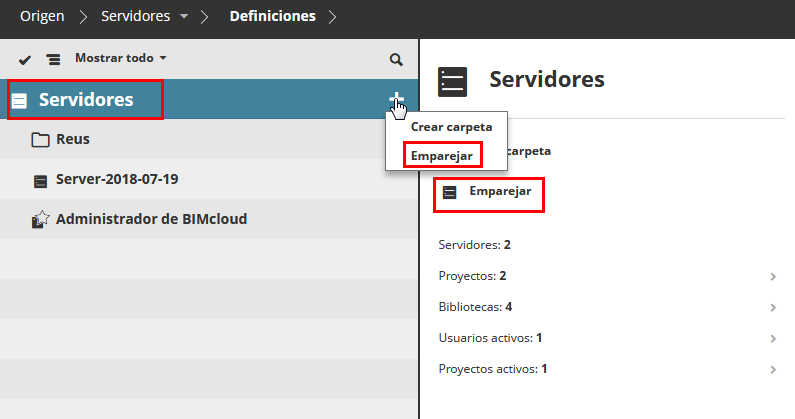Viewport: 795px width, 419px height.
Task: Click the tree list view icon
Action: click(x=53, y=60)
